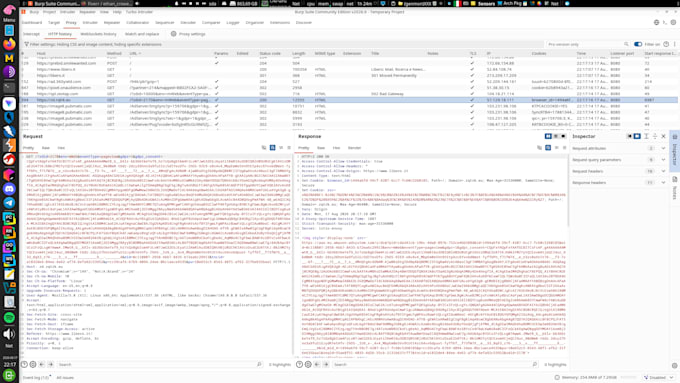The image size is (680, 383).
Task: Click the copy icon in Request panel
Action: pyautogui.click(x=264, y=148)
